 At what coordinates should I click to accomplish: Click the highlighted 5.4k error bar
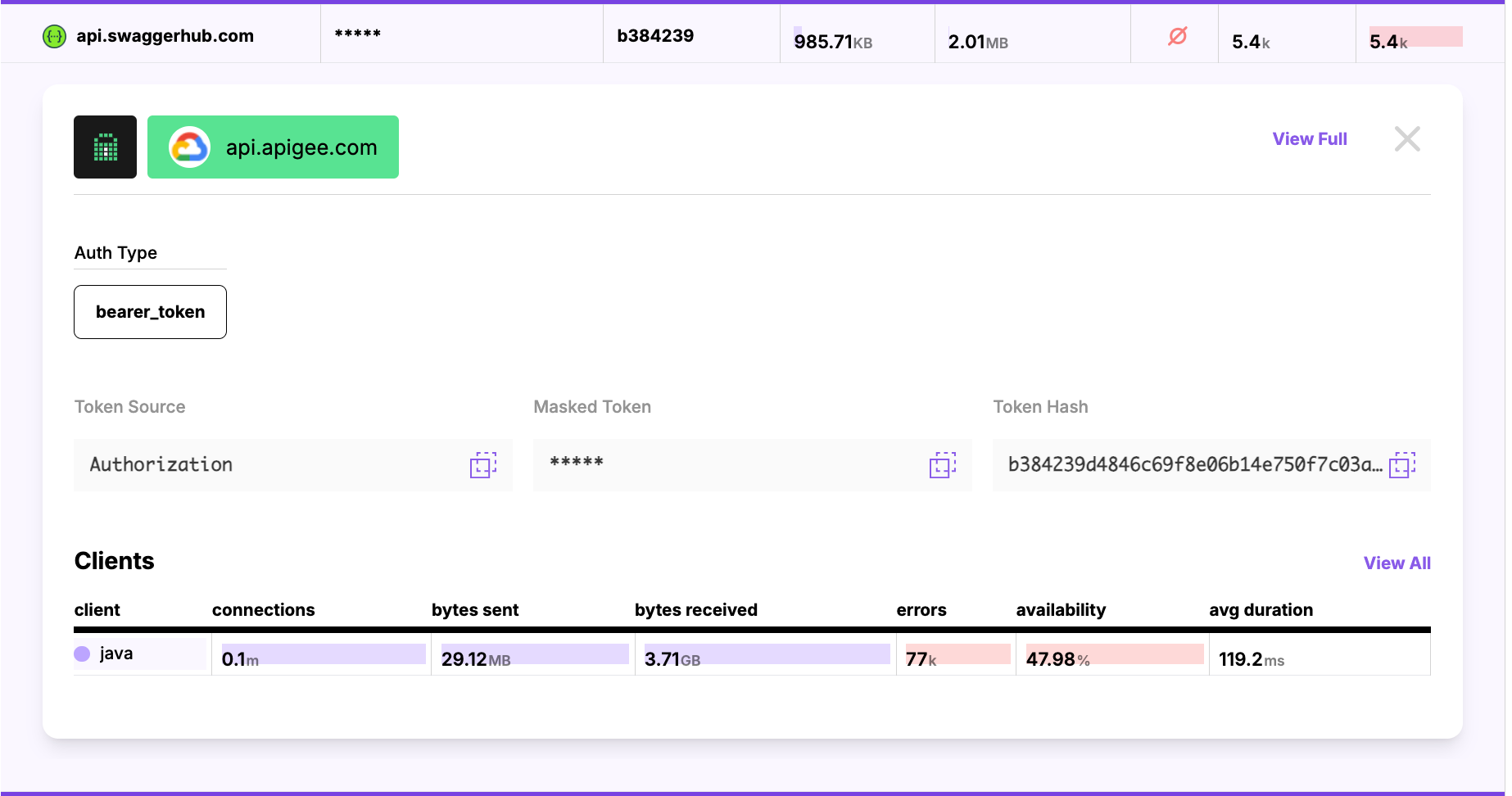pyautogui.click(x=1414, y=35)
